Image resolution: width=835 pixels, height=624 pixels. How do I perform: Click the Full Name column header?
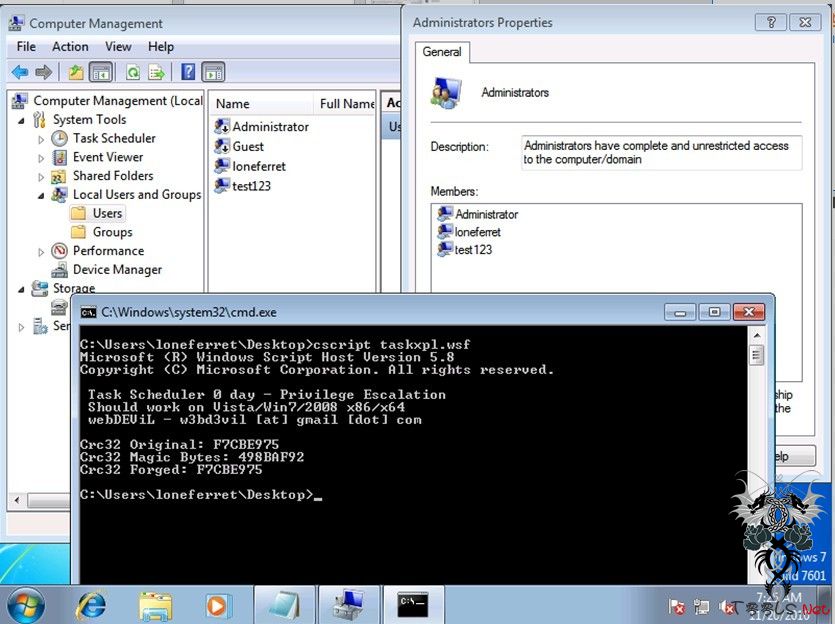(x=345, y=104)
